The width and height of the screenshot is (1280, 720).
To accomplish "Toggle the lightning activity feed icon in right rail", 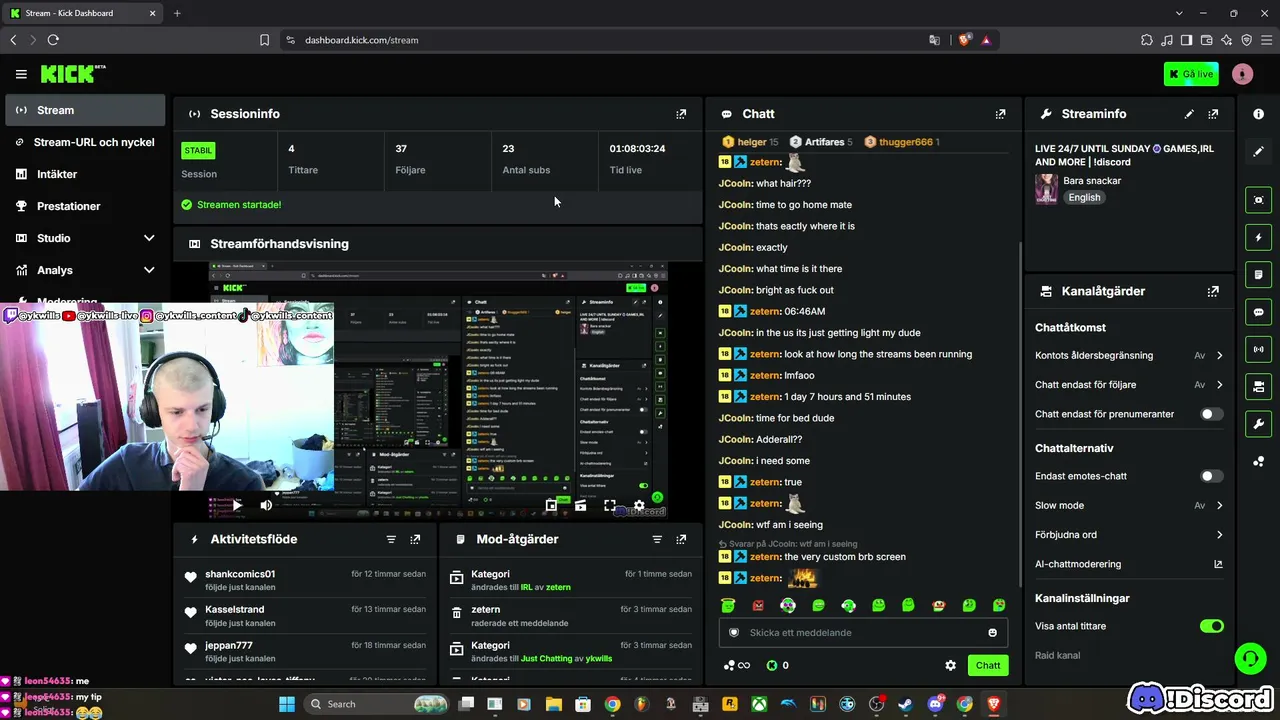I will tap(1258, 238).
